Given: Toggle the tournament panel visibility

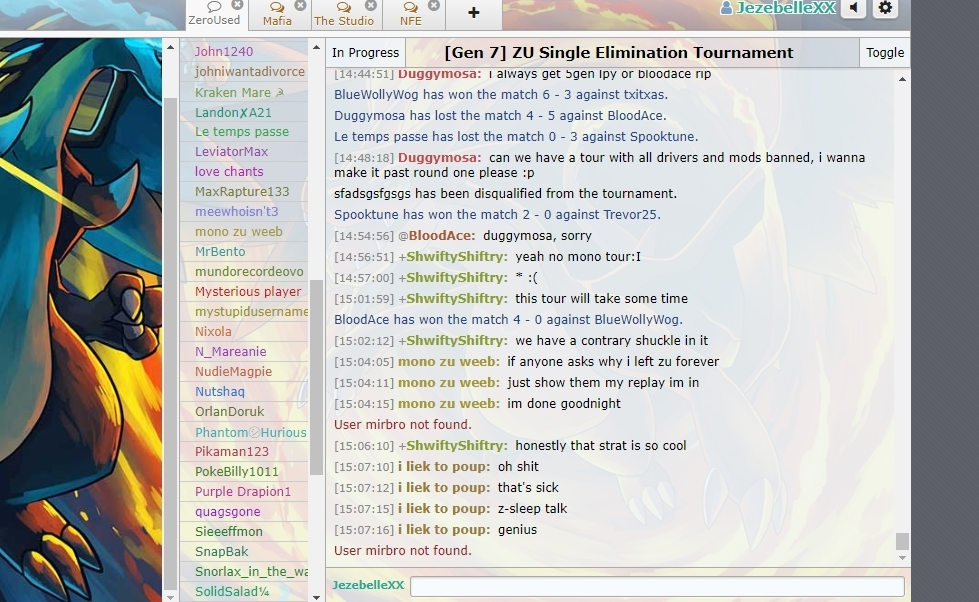Looking at the screenshot, I should [884, 53].
